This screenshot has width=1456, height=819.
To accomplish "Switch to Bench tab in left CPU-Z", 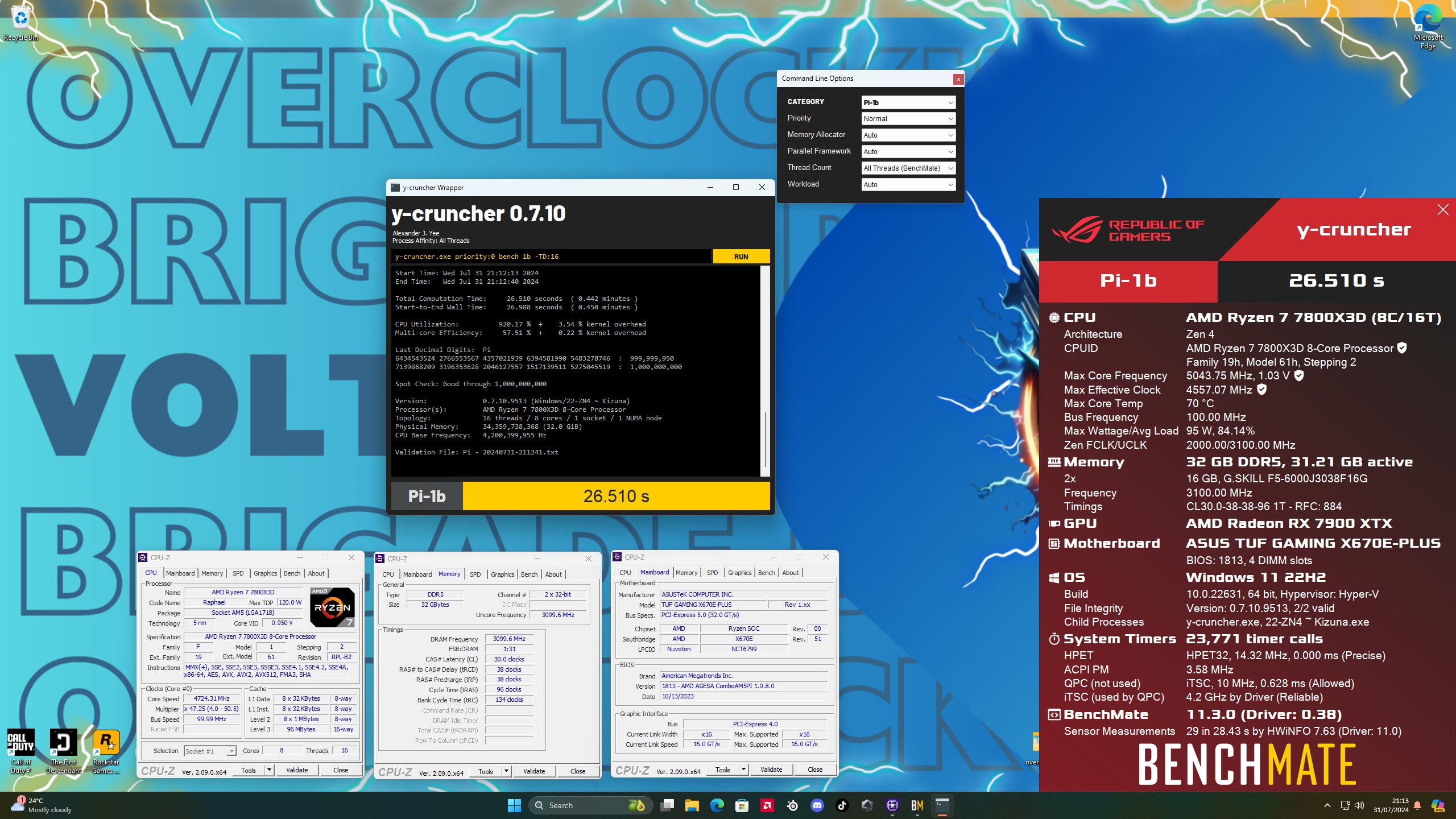I will [292, 573].
